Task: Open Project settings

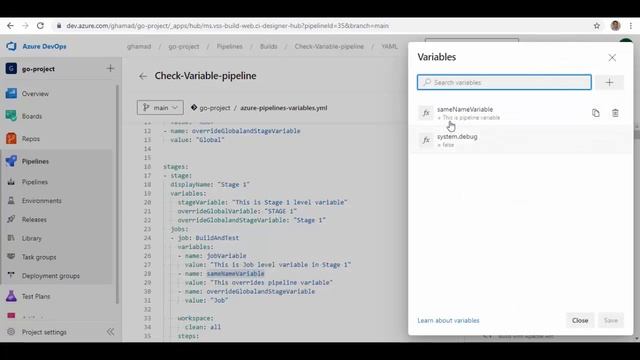Action: click(44, 332)
